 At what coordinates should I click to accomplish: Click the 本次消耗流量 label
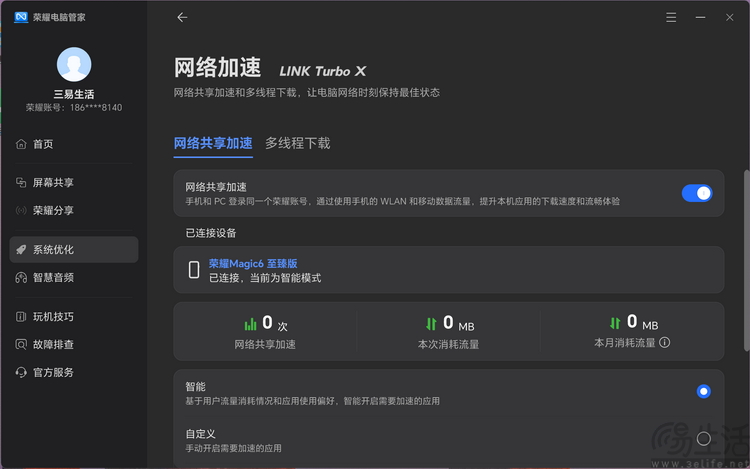point(448,344)
